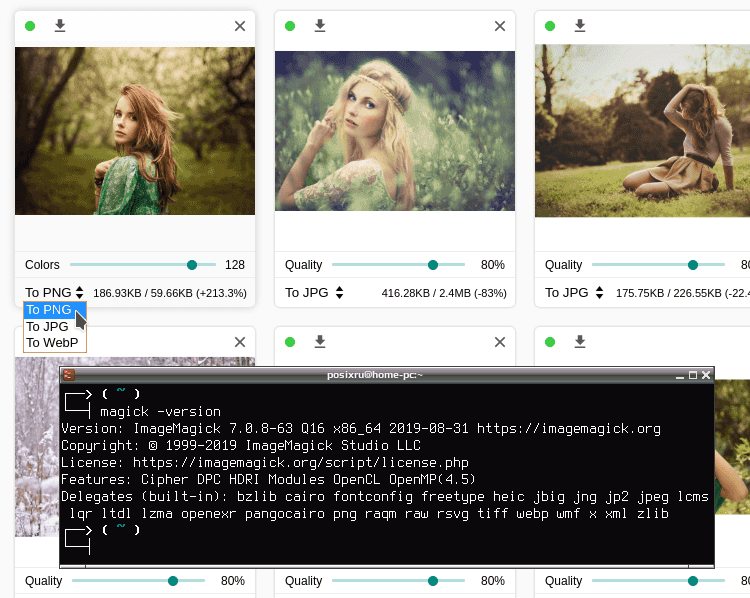
Task: Choose To JPG in format dropdown list
Action: [x=55, y=327]
